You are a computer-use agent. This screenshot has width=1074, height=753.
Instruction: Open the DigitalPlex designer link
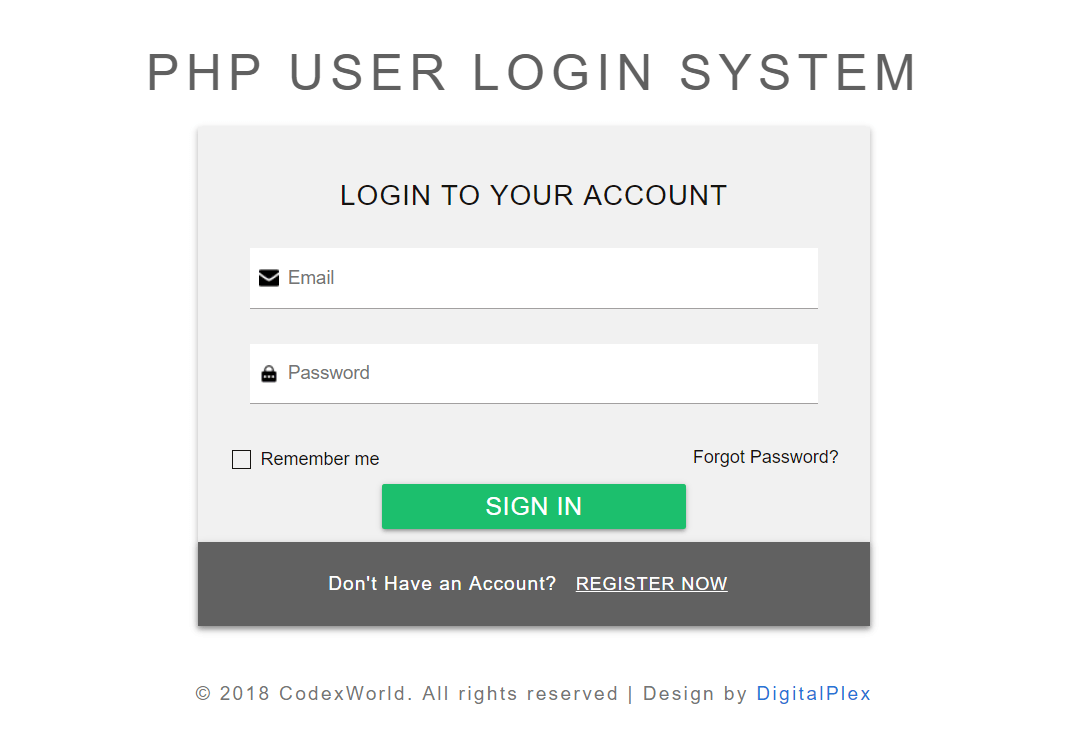pyautogui.click(x=813, y=693)
